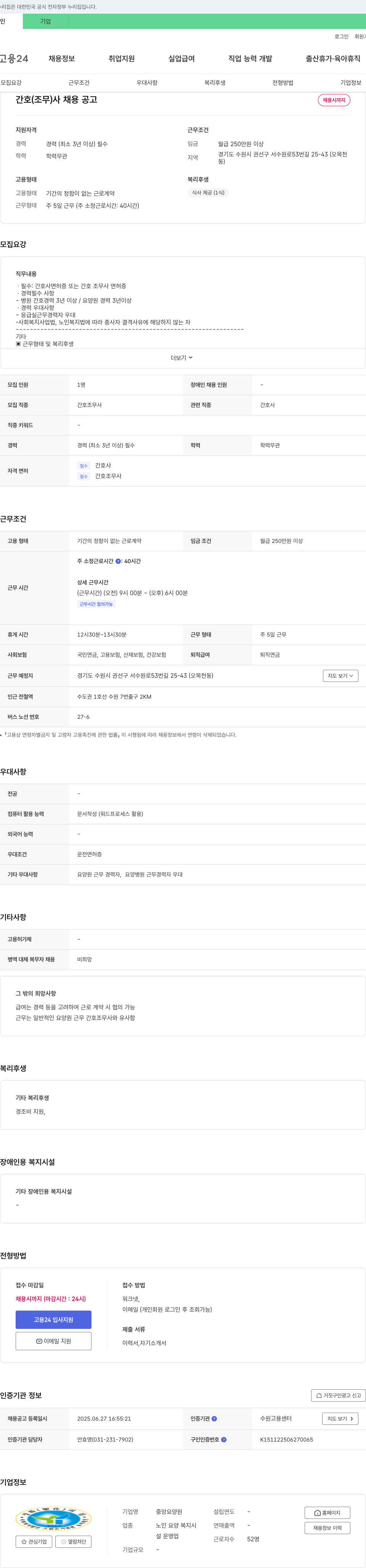Viewport: 366px width, 1568px height.
Task: Switch to 기업 tab
Action: 46,21
